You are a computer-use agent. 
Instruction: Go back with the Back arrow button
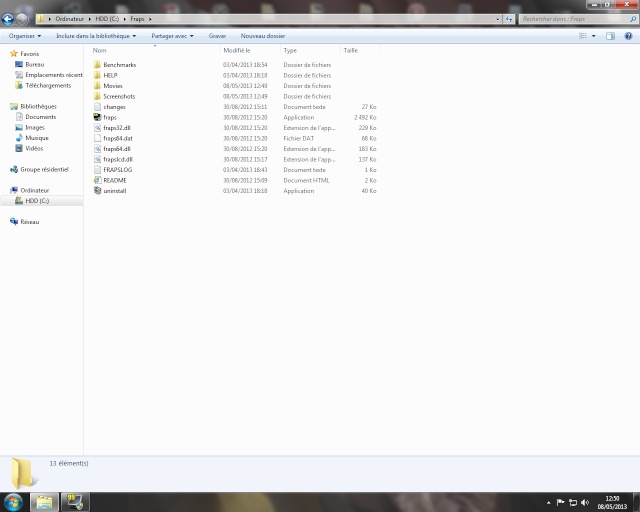click(x=7, y=19)
